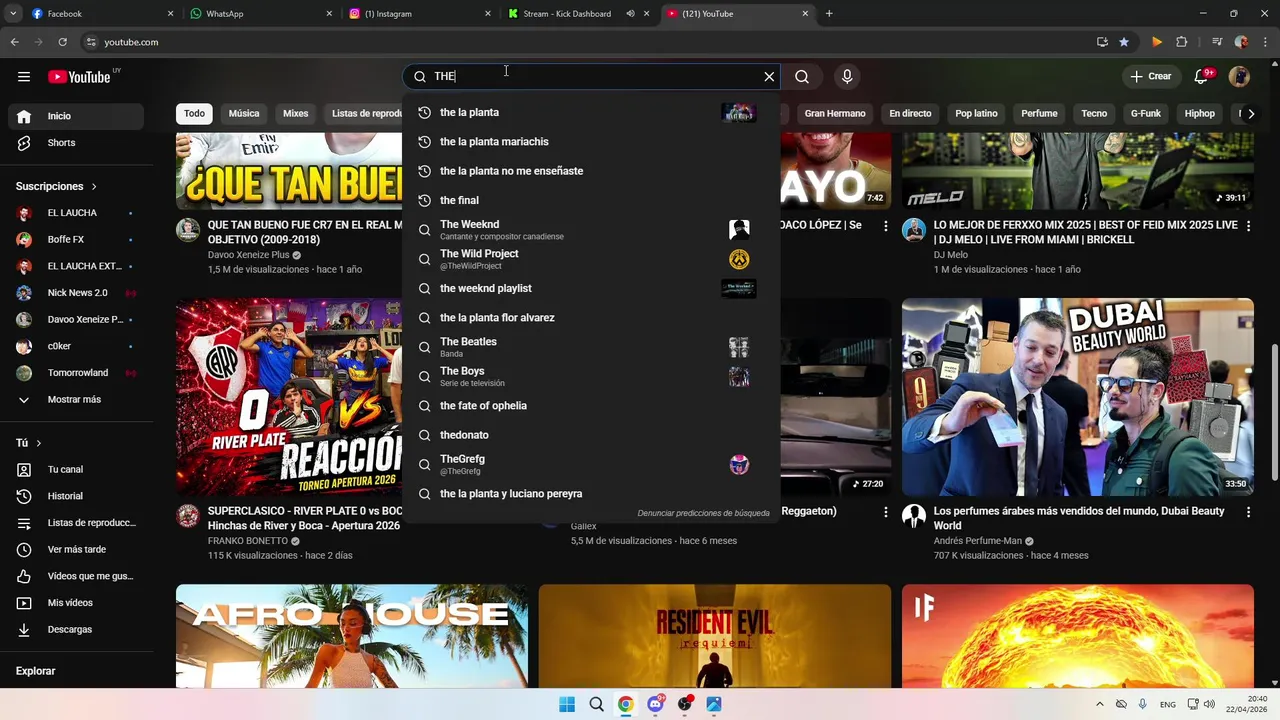Open Ver más tarde list
This screenshot has width=1280, height=720.
pos(76,550)
